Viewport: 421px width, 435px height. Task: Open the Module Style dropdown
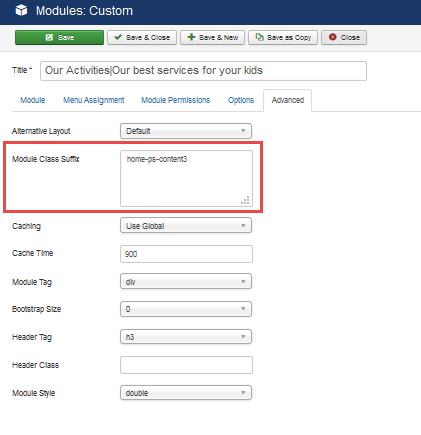pyautogui.click(x=186, y=393)
